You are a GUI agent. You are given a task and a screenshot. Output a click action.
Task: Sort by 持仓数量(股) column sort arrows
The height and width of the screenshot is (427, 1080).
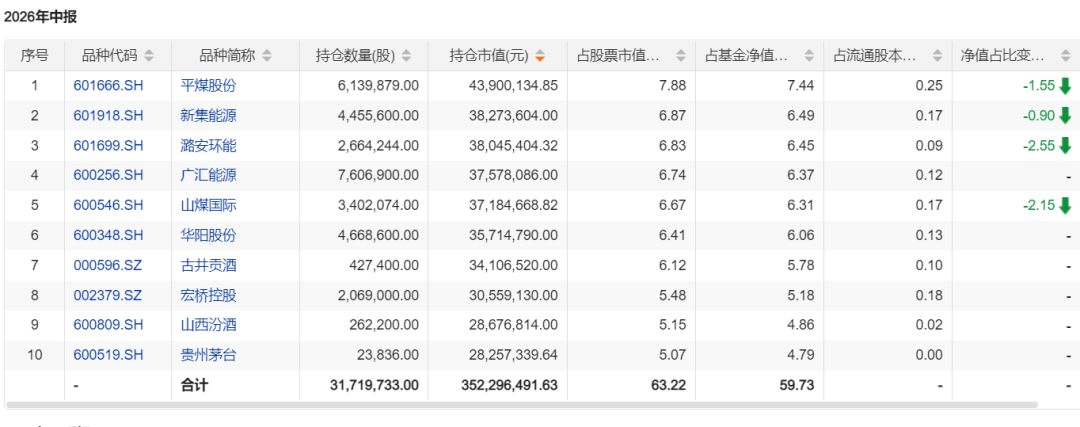click(406, 56)
